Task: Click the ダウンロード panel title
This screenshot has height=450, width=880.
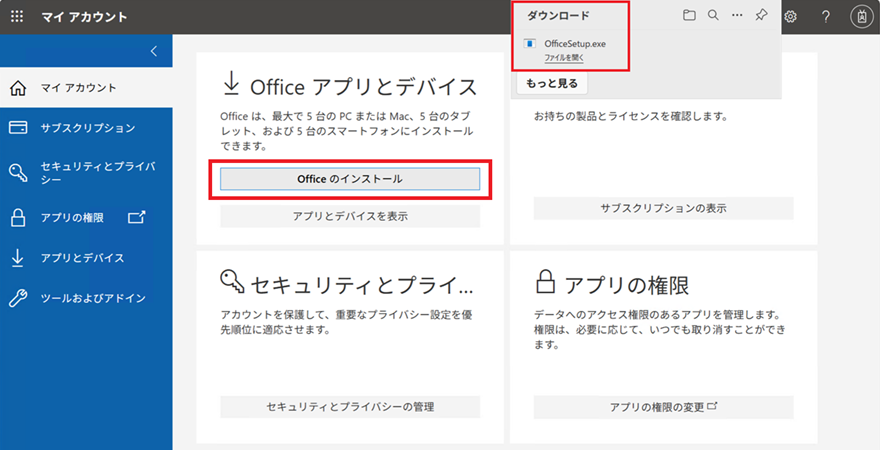Action: click(558, 16)
